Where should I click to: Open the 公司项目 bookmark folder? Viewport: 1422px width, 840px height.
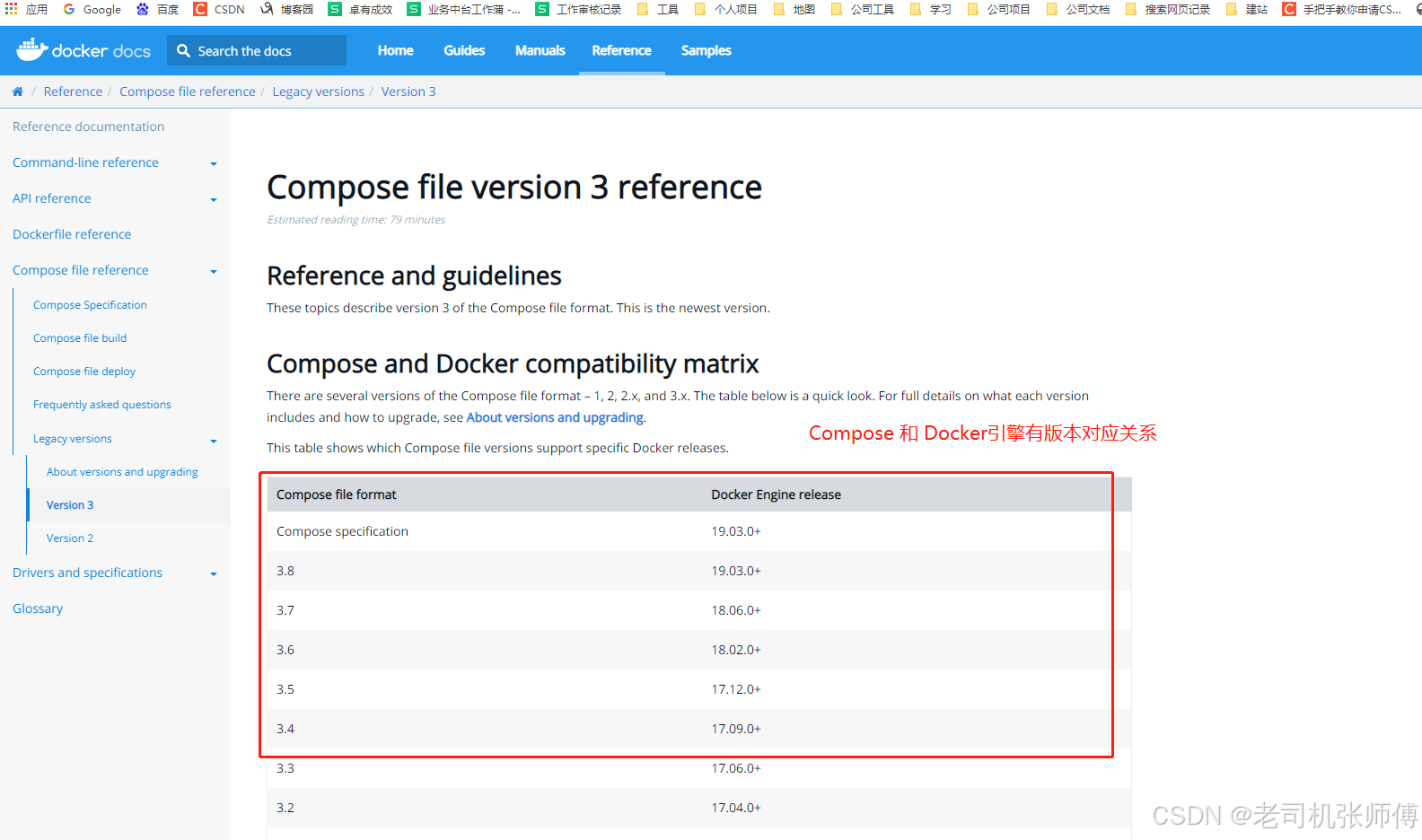[998, 9]
